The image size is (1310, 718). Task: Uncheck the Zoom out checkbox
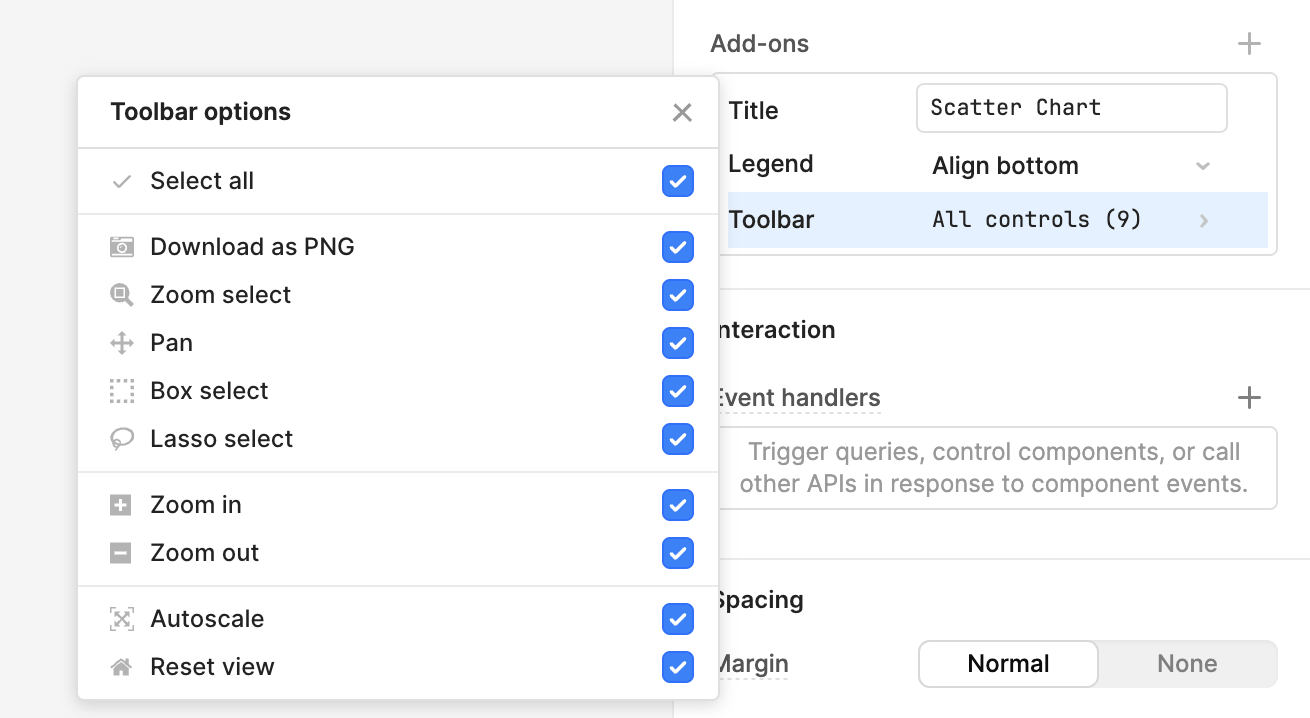tap(678, 553)
